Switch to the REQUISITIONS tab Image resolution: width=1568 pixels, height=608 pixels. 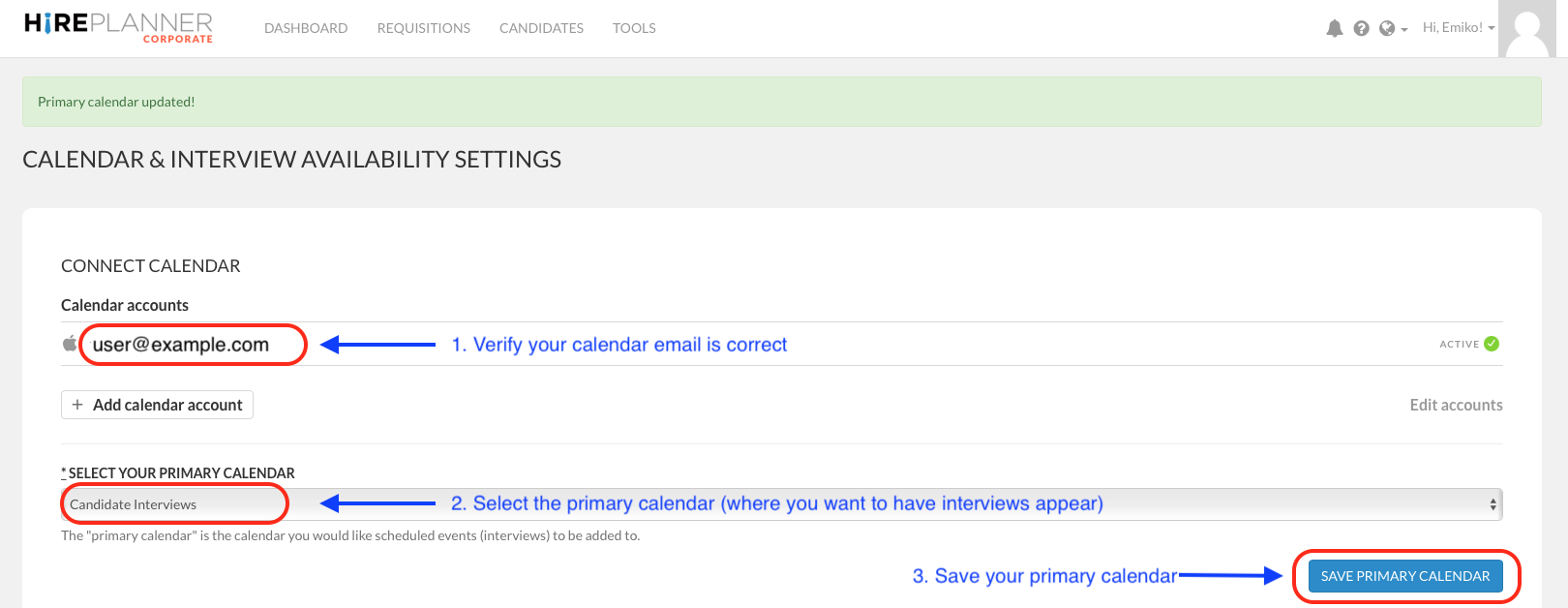click(423, 28)
